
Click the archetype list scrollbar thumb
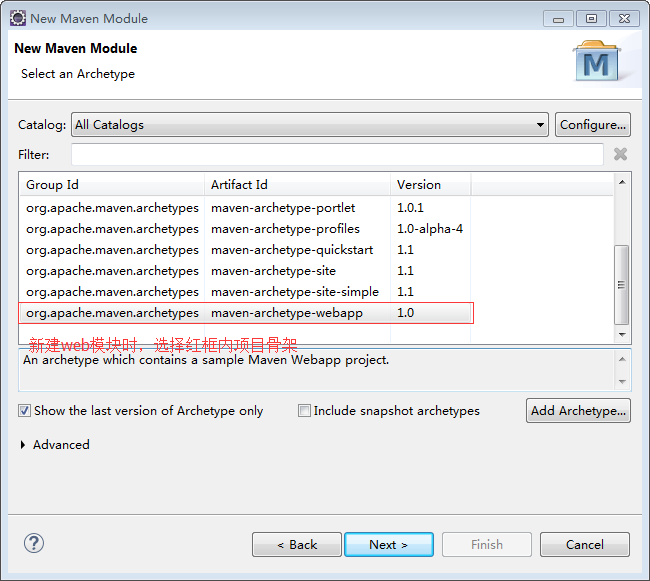pyautogui.click(x=621, y=285)
